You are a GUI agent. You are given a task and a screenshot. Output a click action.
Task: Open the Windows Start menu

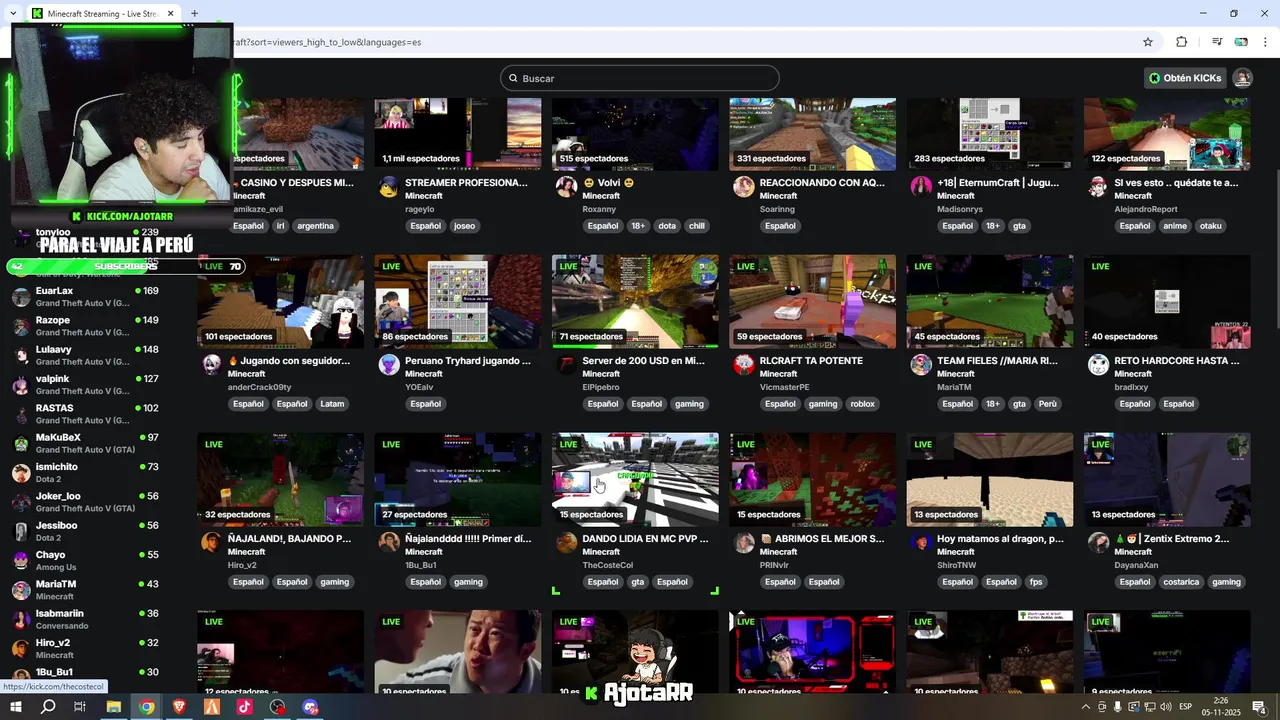click(16, 707)
